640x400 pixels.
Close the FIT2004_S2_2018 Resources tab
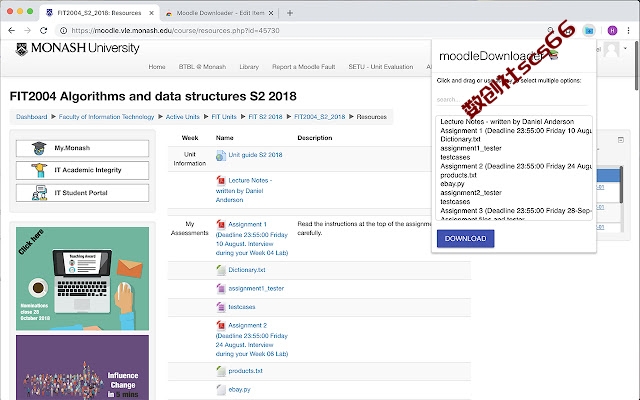tap(151, 13)
